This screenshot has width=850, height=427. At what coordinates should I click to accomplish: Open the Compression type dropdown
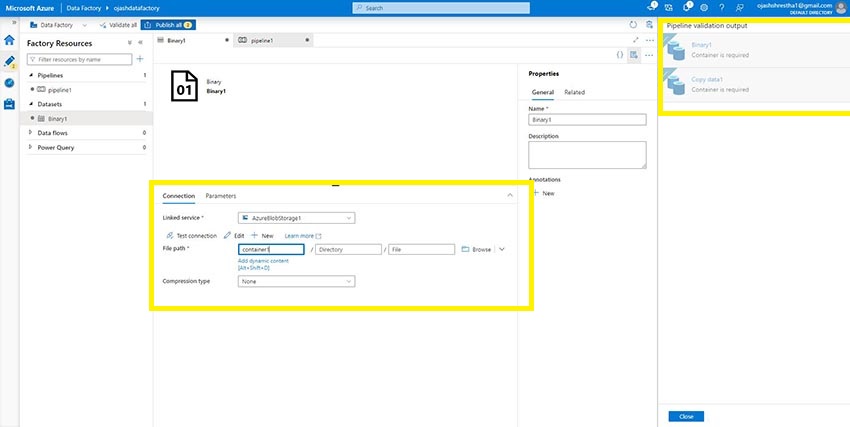point(297,281)
